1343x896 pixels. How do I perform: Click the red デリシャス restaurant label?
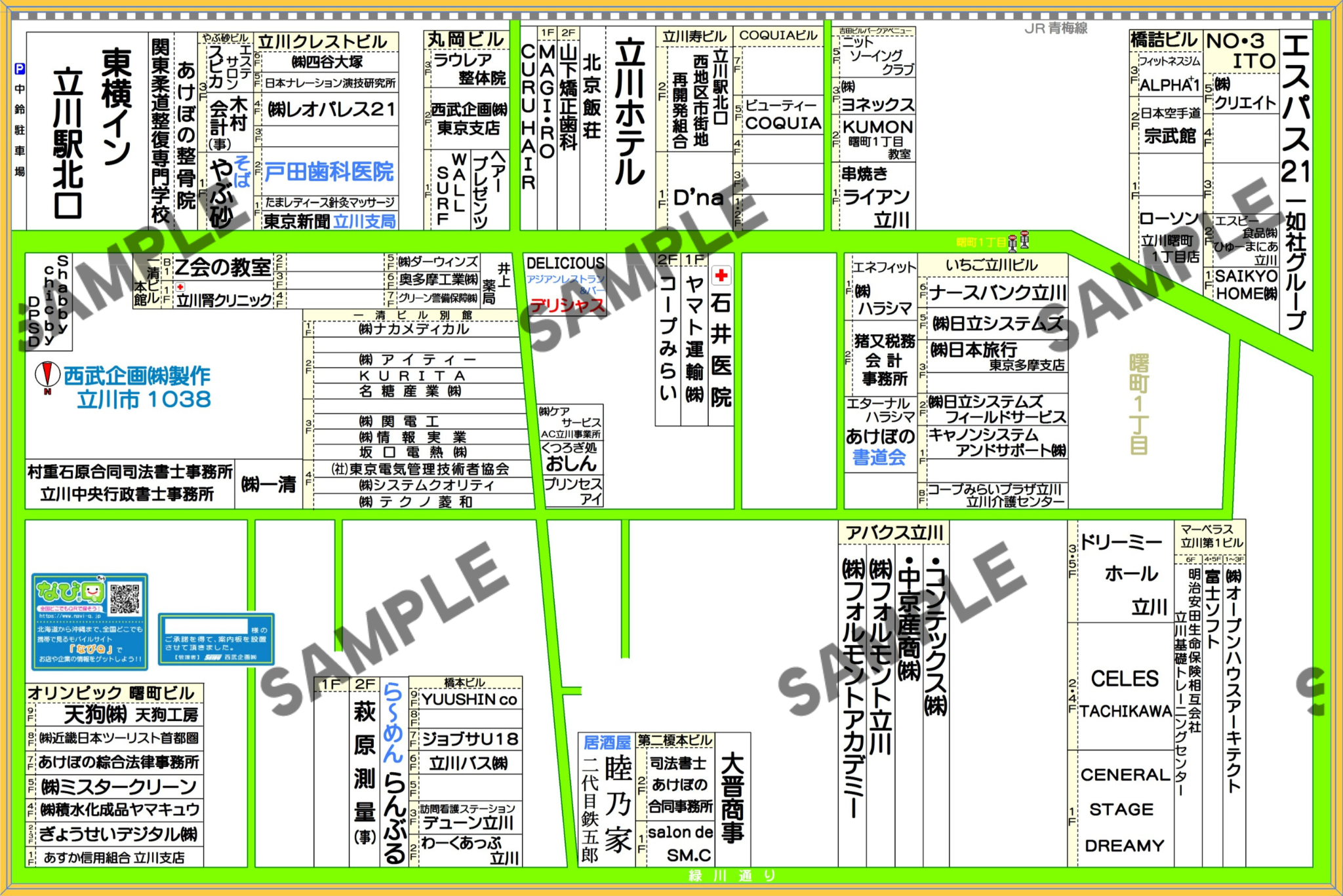pos(567,306)
